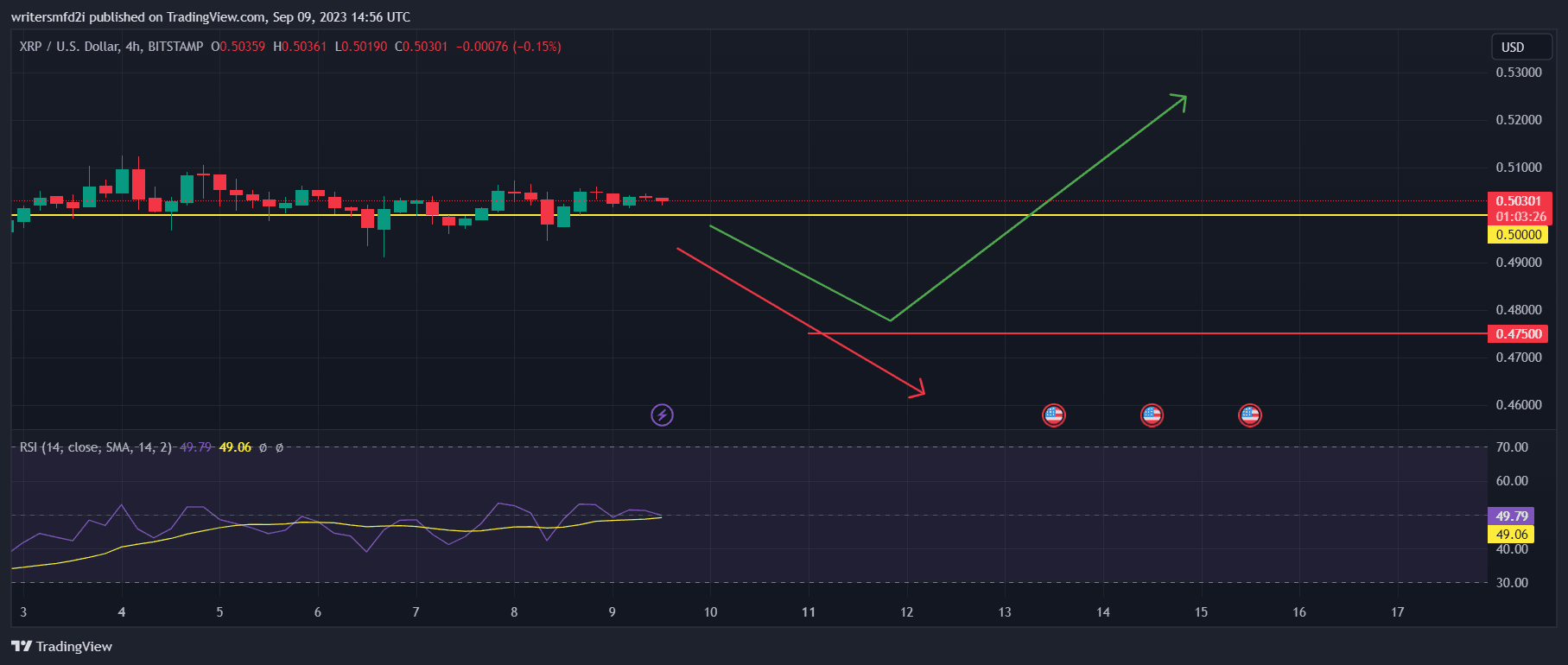Open the rightmost US flag economic event
The width and height of the screenshot is (1568, 665).
(1250, 415)
